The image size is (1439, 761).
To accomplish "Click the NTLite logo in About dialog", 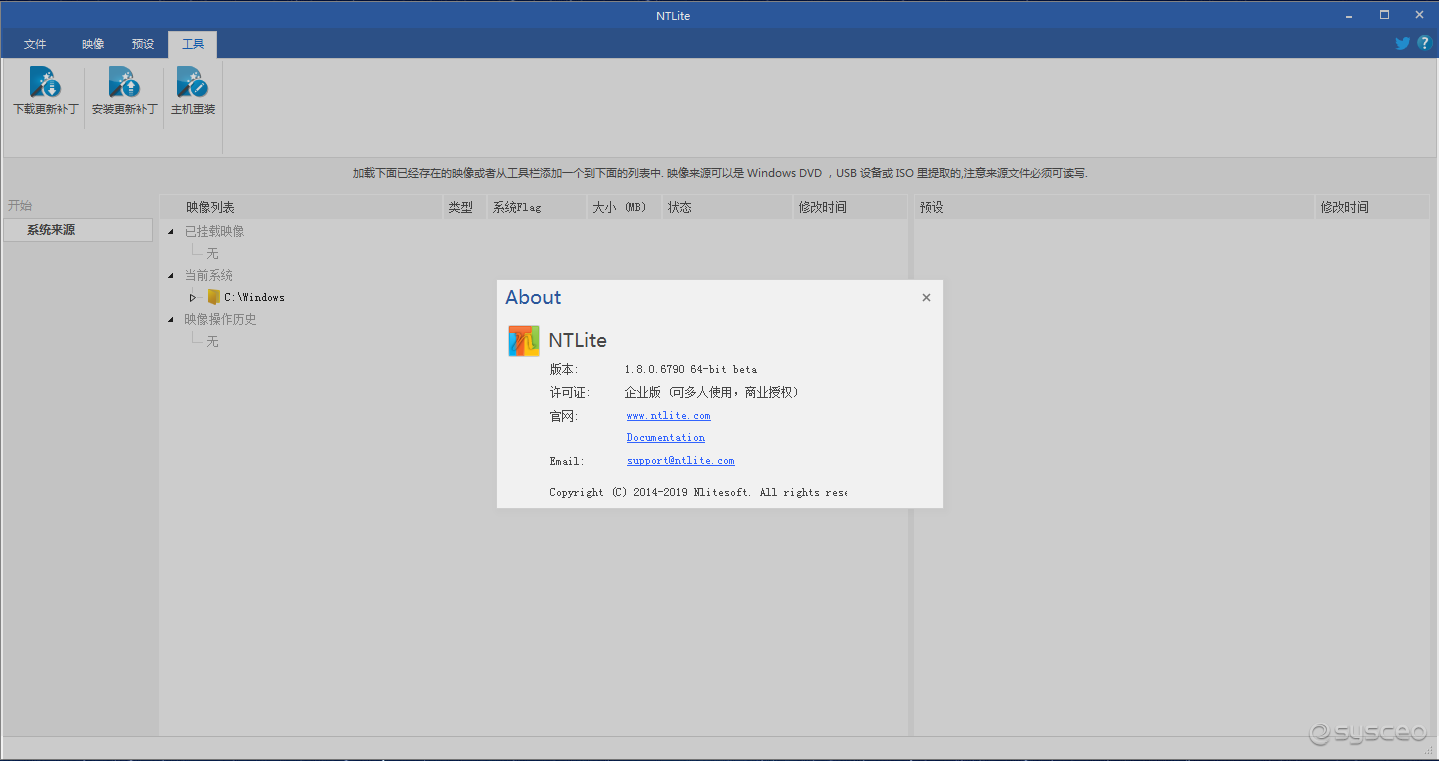I will click(524, 340).
